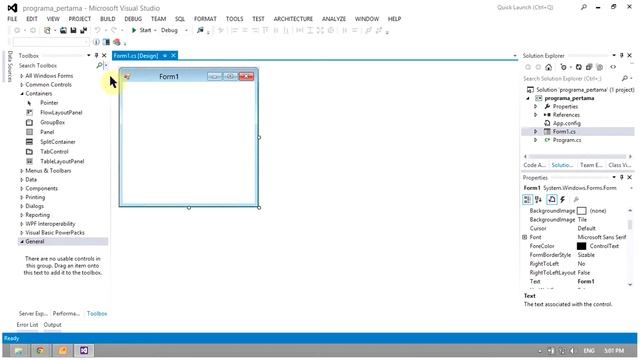Select GroupBox in the toolbox
Image resolution: width=640 pixels, height=360 pixels.
[52, 122]
